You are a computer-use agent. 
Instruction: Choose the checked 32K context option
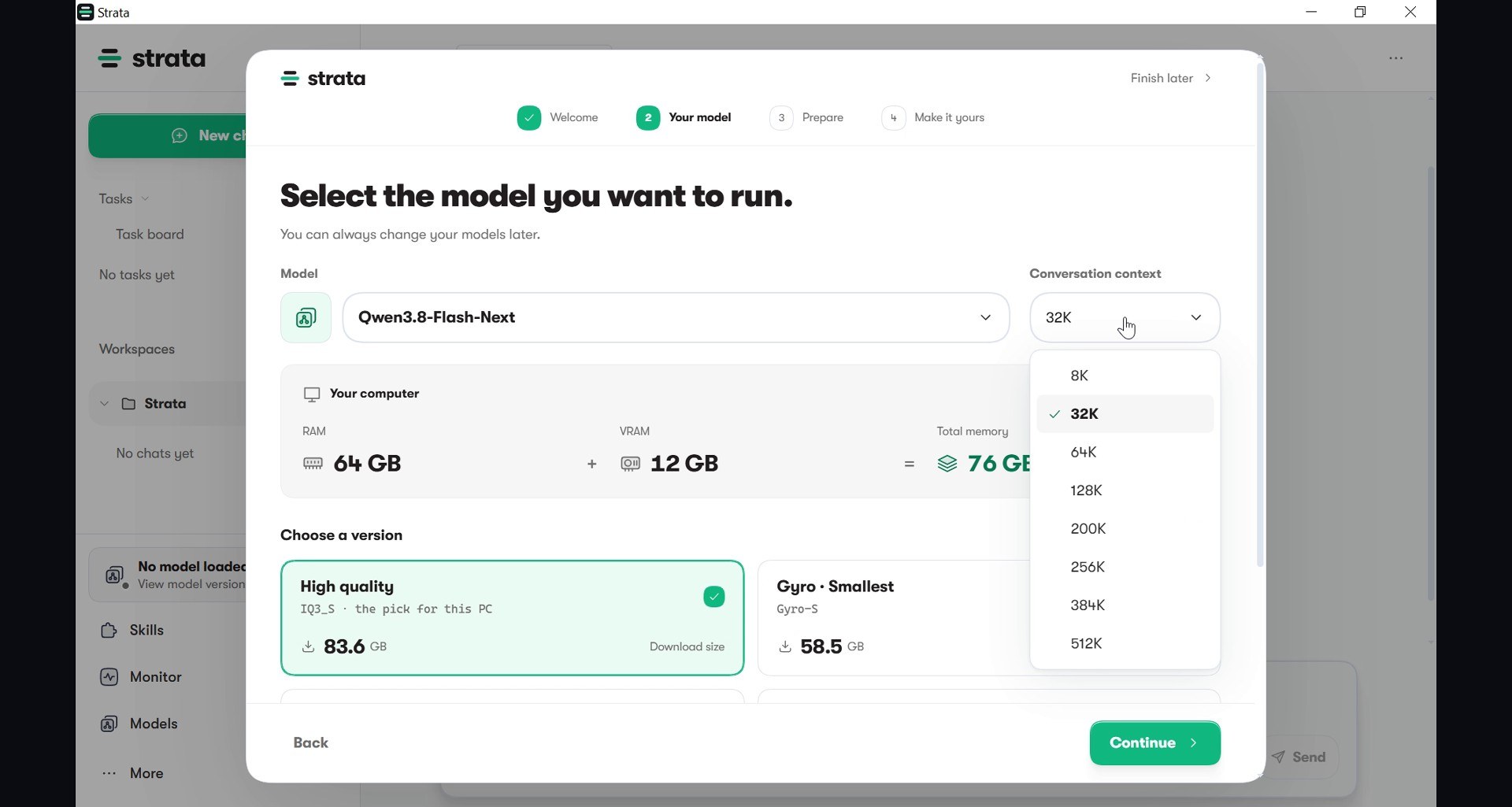point(1125,414)
